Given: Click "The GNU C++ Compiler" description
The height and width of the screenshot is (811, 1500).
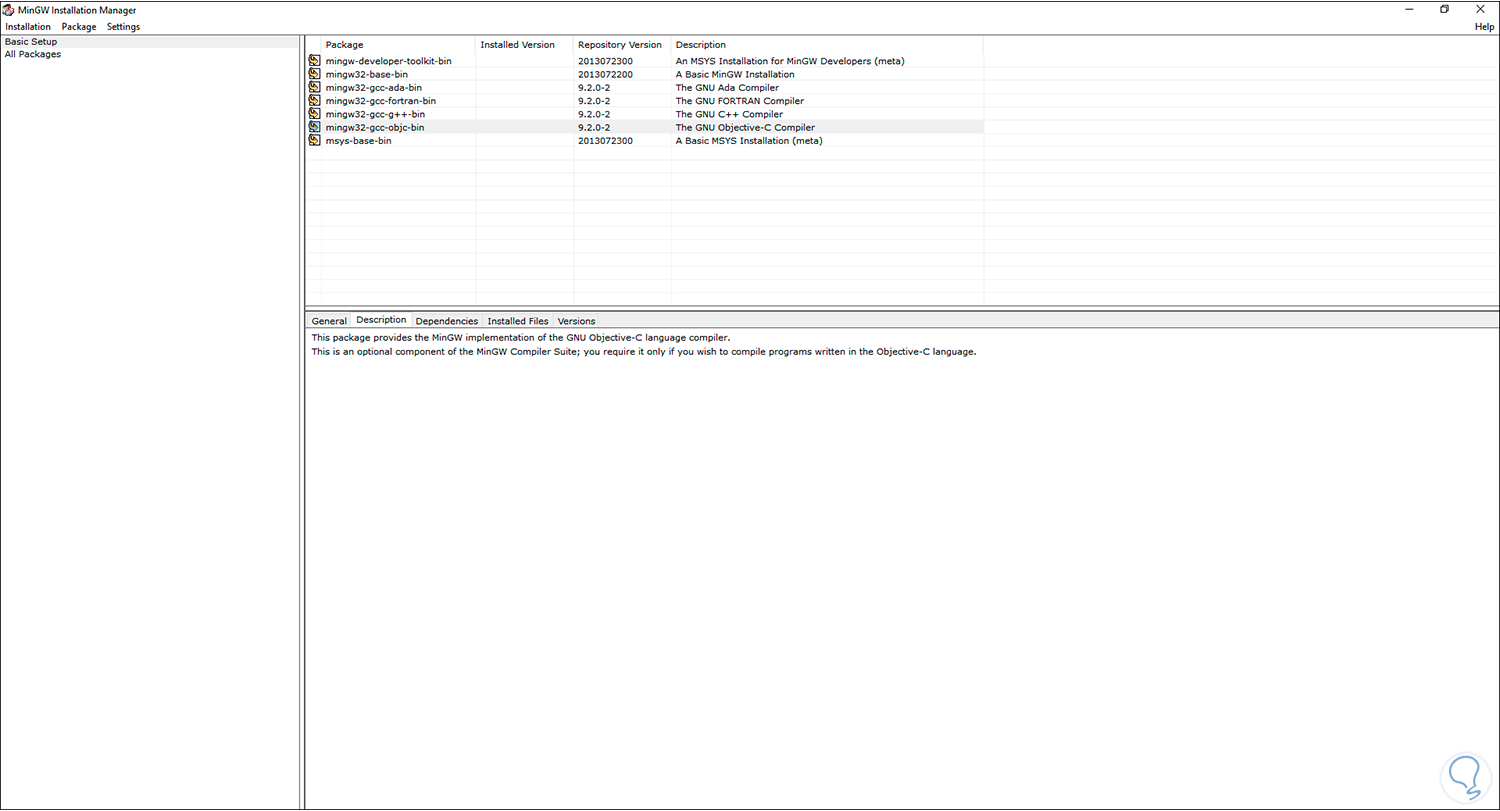Looking at the screenshot, I should click(729, 114).
